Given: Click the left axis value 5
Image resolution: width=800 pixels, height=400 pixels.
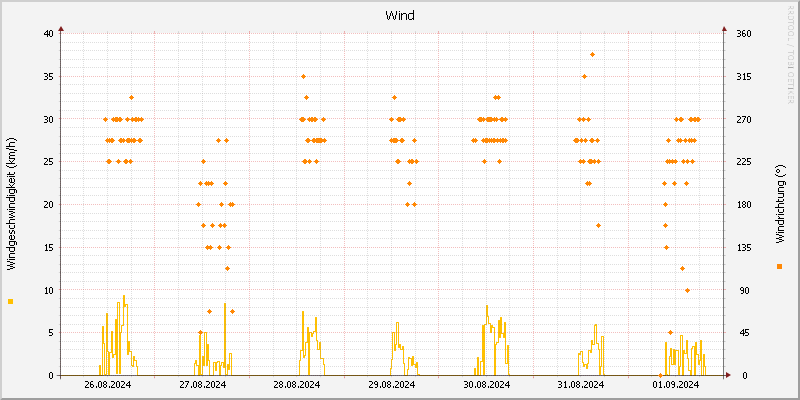Looking at the screenshot, I should click(x=51, y=333).
